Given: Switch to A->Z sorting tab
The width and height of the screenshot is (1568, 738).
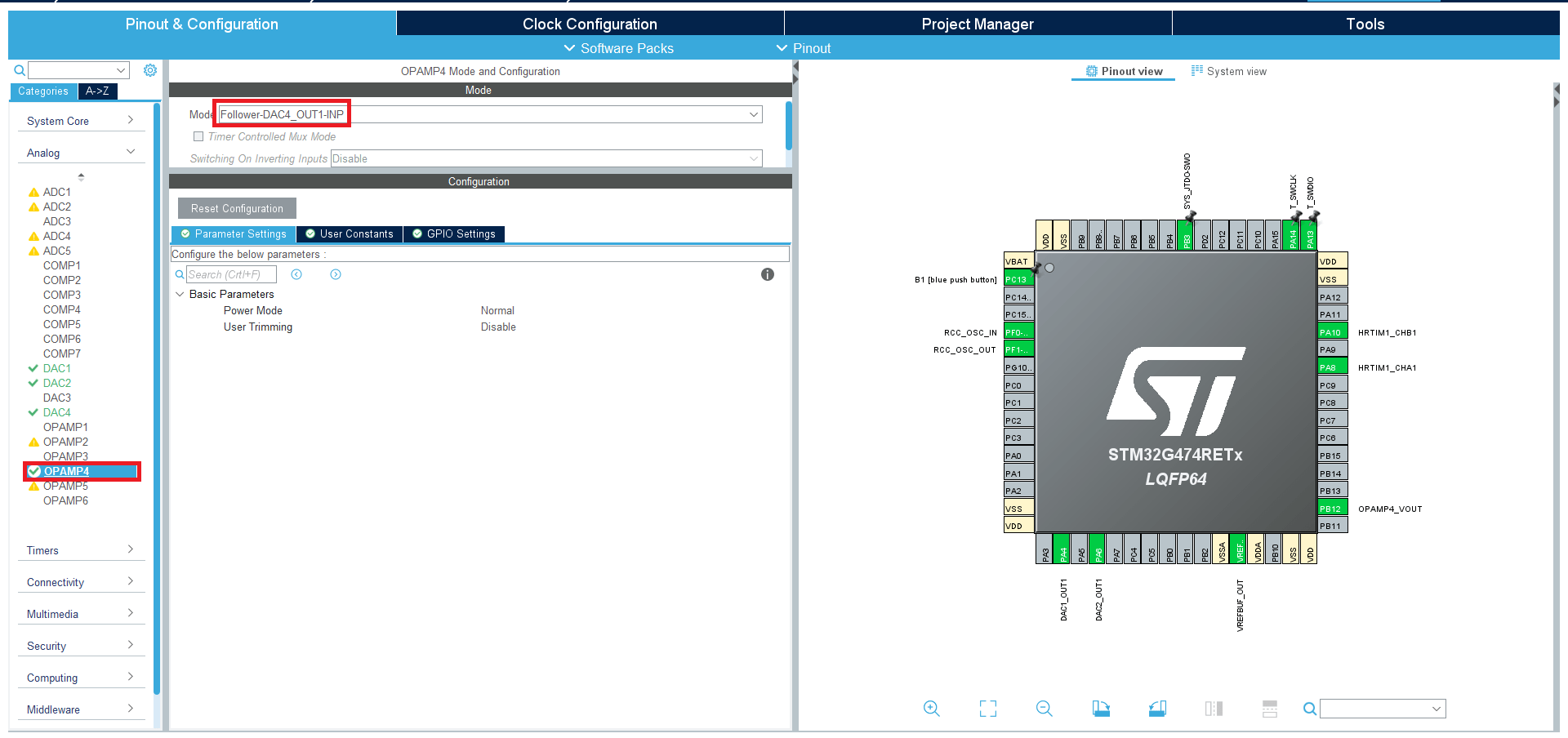Looking at the screenshot, I should (x=98, y=91).
